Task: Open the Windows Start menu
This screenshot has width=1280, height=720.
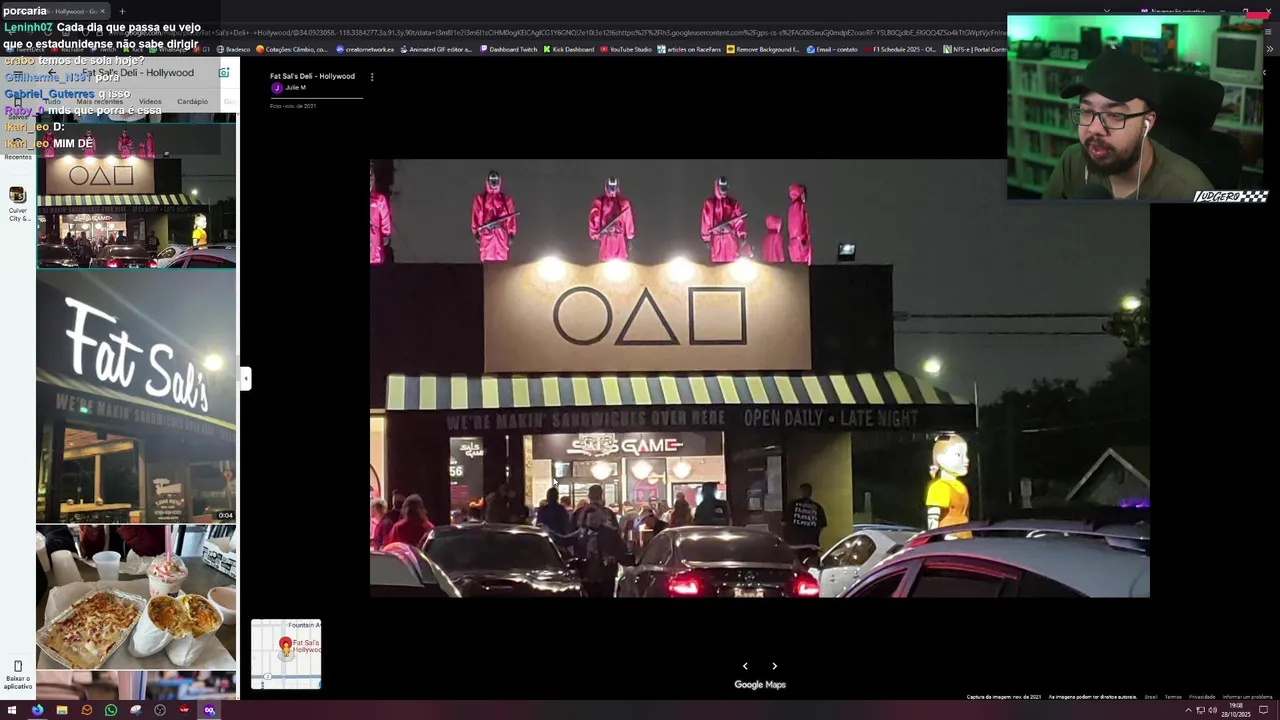Action: (12, 710)
